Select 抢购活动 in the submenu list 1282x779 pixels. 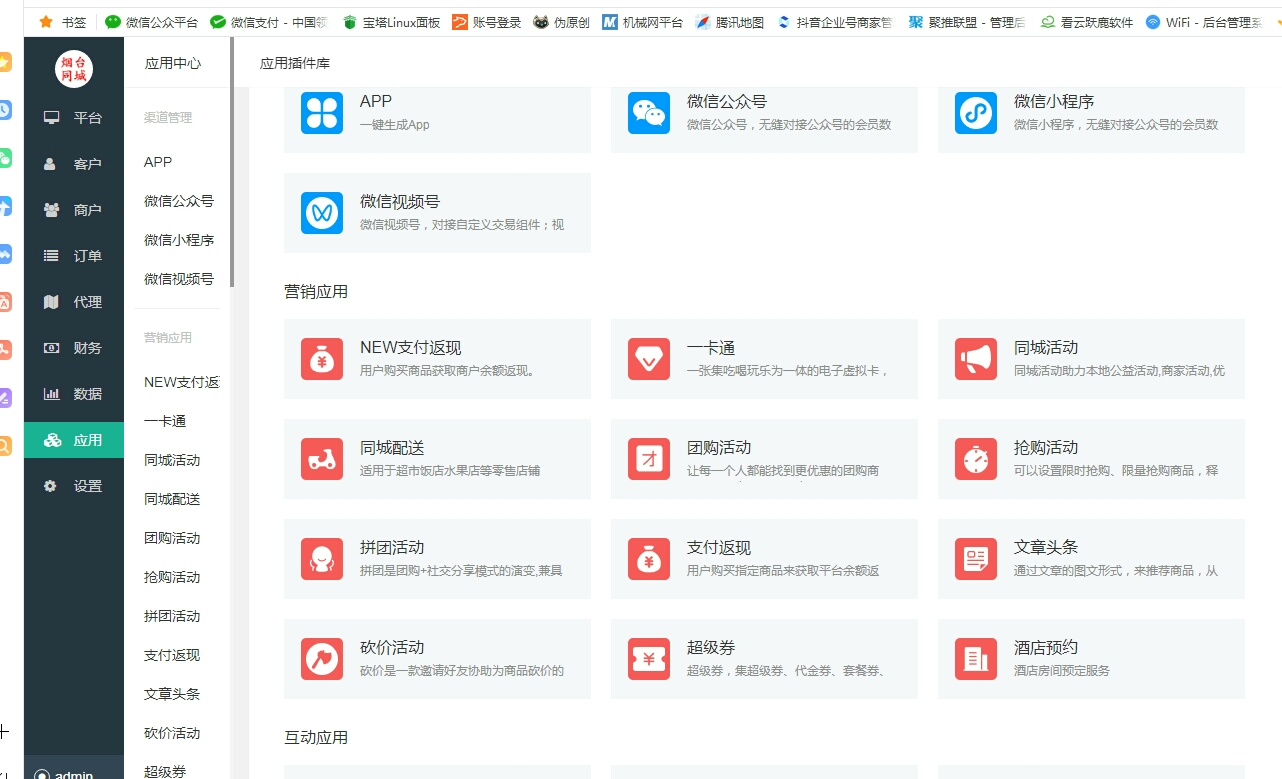tap(172, 577)
